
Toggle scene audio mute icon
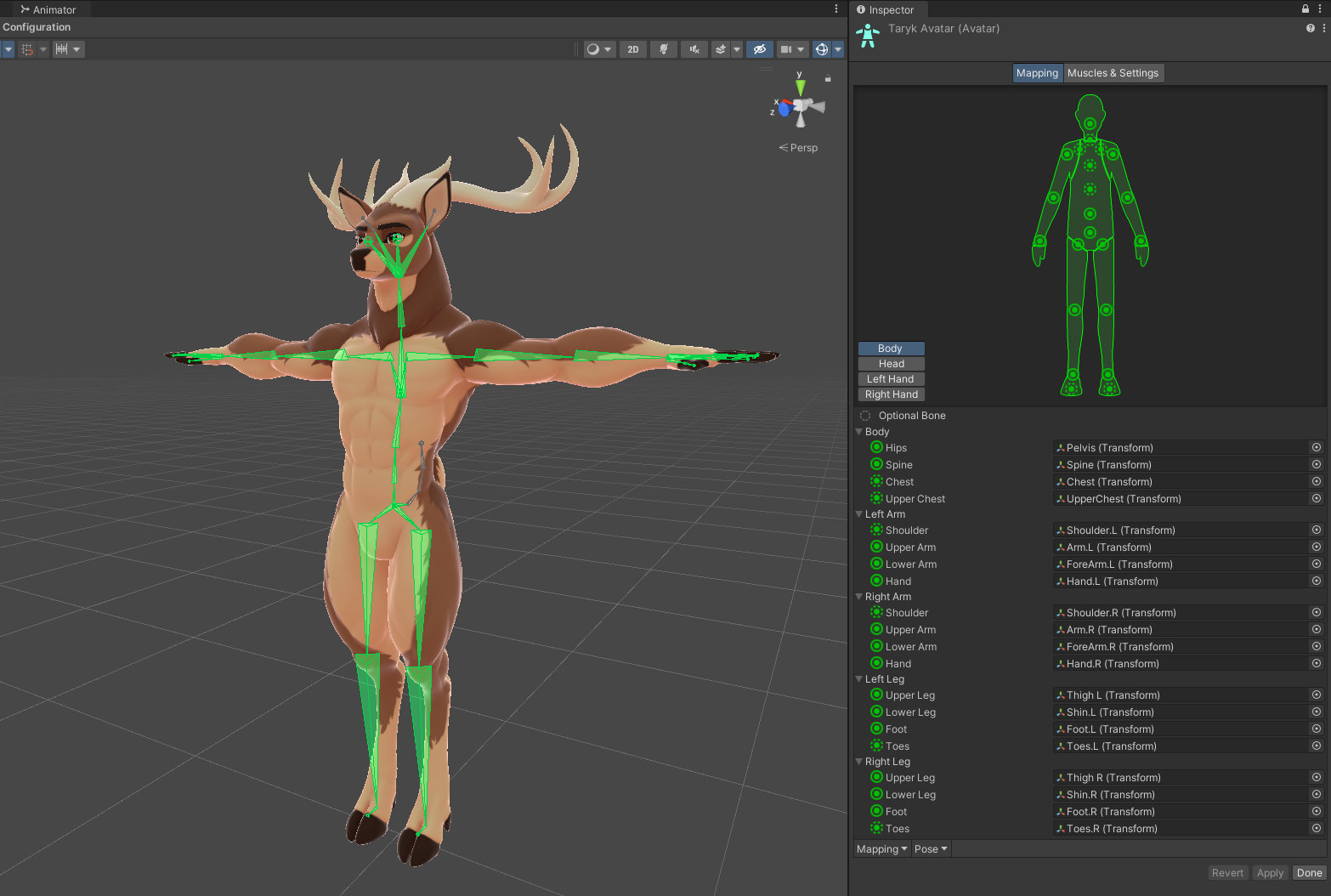tap(694, 49)
